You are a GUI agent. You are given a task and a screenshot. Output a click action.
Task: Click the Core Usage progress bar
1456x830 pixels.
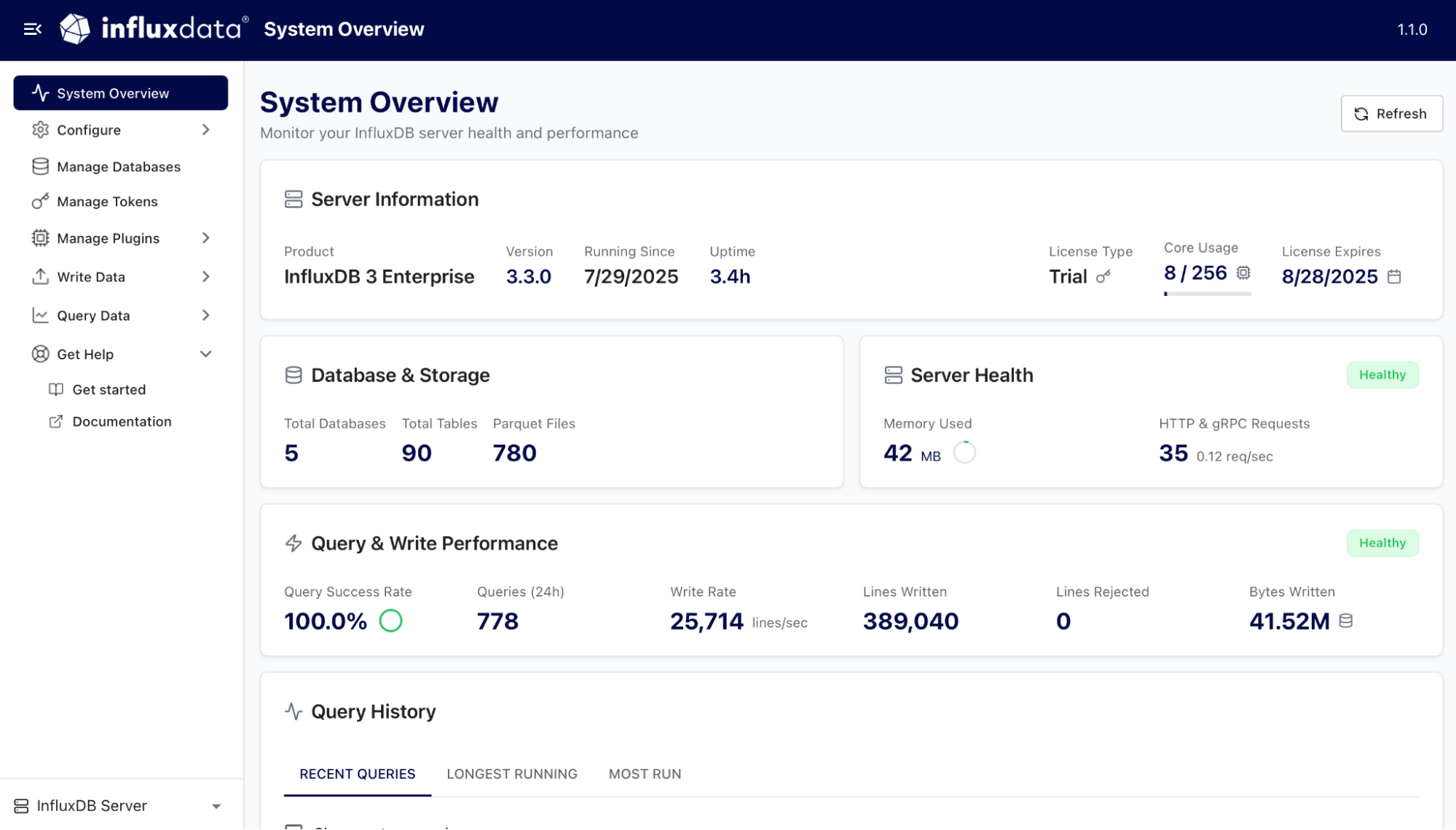pyautogui.click(x=1207, y=294)
